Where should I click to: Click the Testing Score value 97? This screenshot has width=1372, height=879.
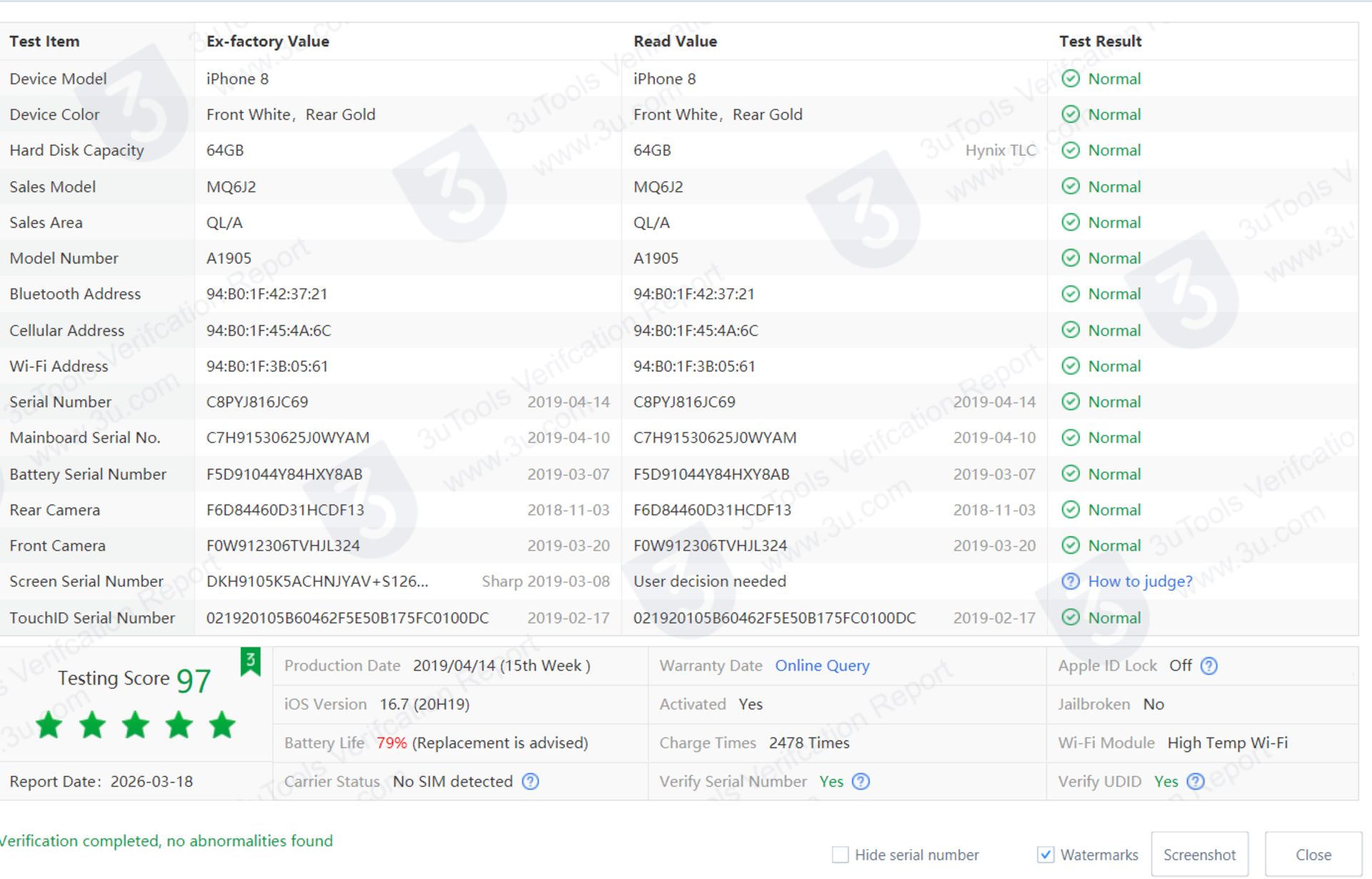[x=194, y=680]
